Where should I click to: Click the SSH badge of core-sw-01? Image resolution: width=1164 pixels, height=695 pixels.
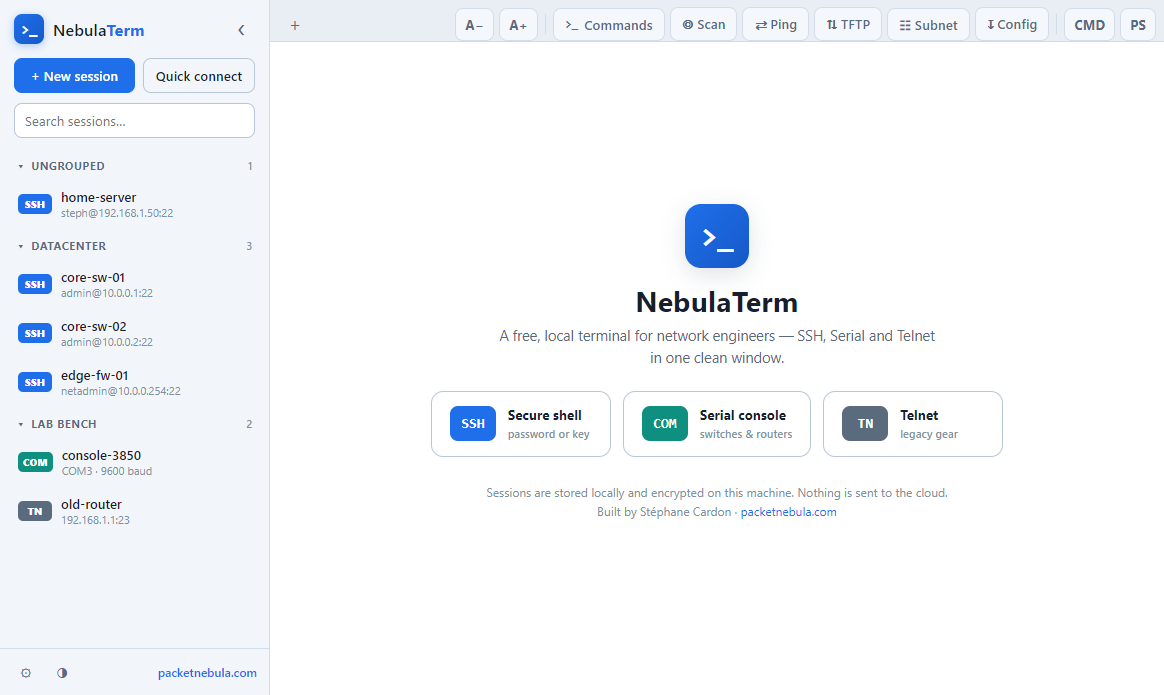35,284
